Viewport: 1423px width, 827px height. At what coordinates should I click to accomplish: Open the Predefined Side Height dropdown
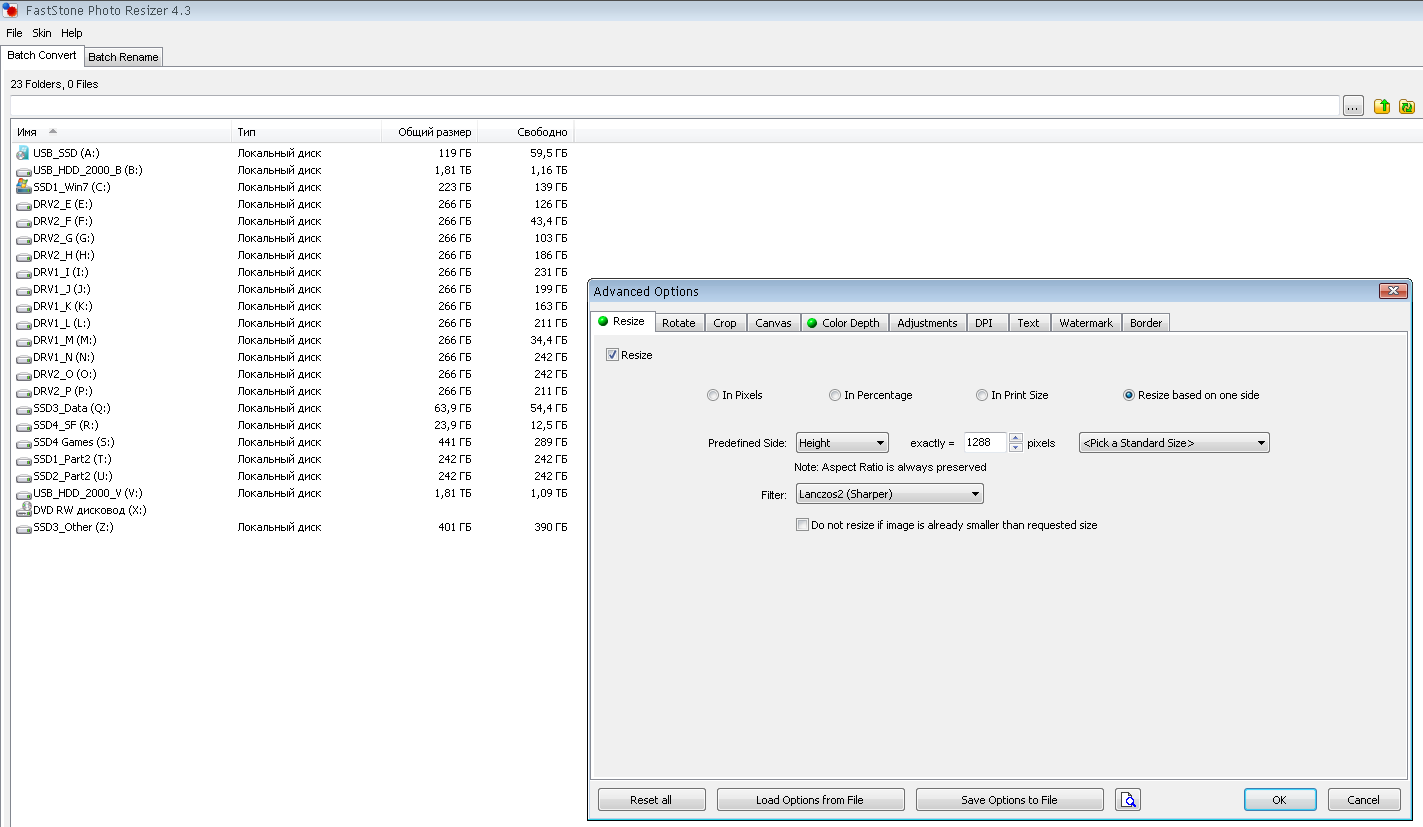[x=842, y=443]
